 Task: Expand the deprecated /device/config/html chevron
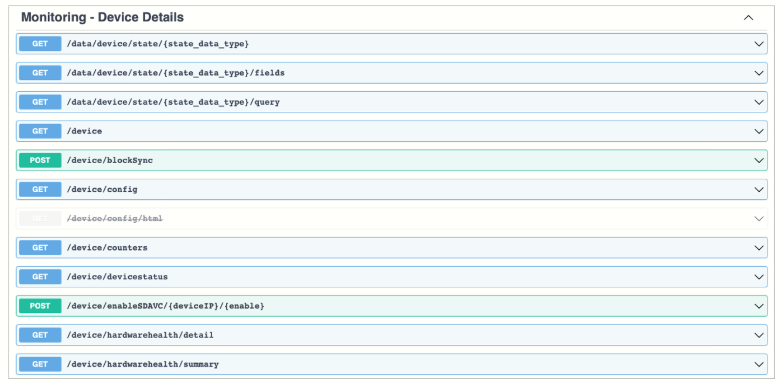(x=759, y=218)
